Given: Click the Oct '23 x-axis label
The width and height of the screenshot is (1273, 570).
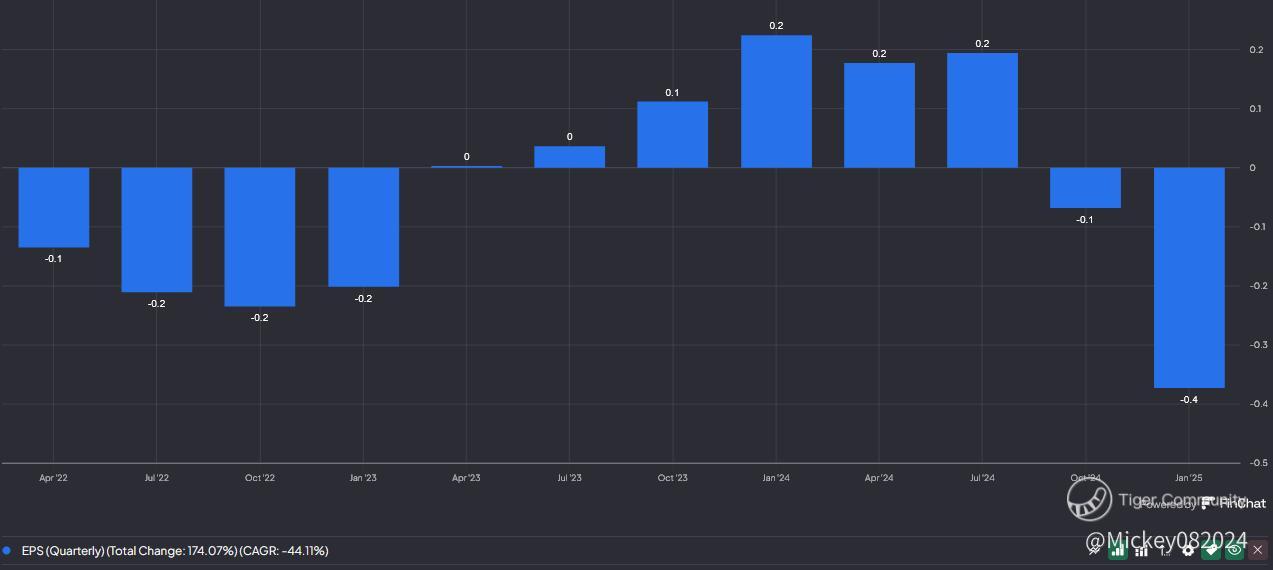Looking at the screenshot, I should click(x=673, y=478).
